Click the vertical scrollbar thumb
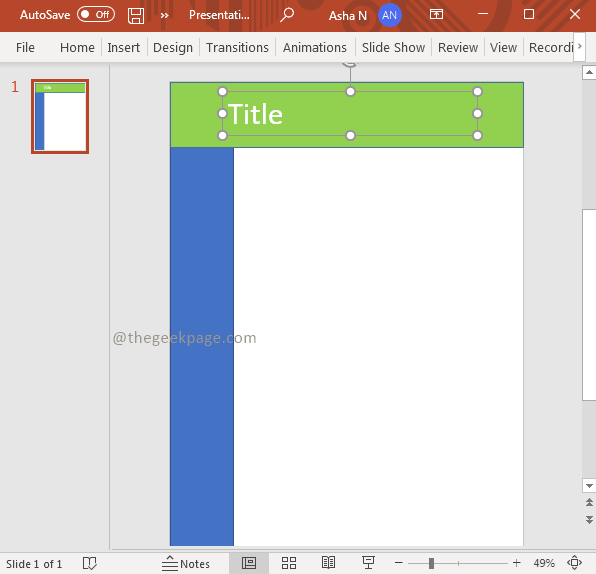 click(589, 304)
